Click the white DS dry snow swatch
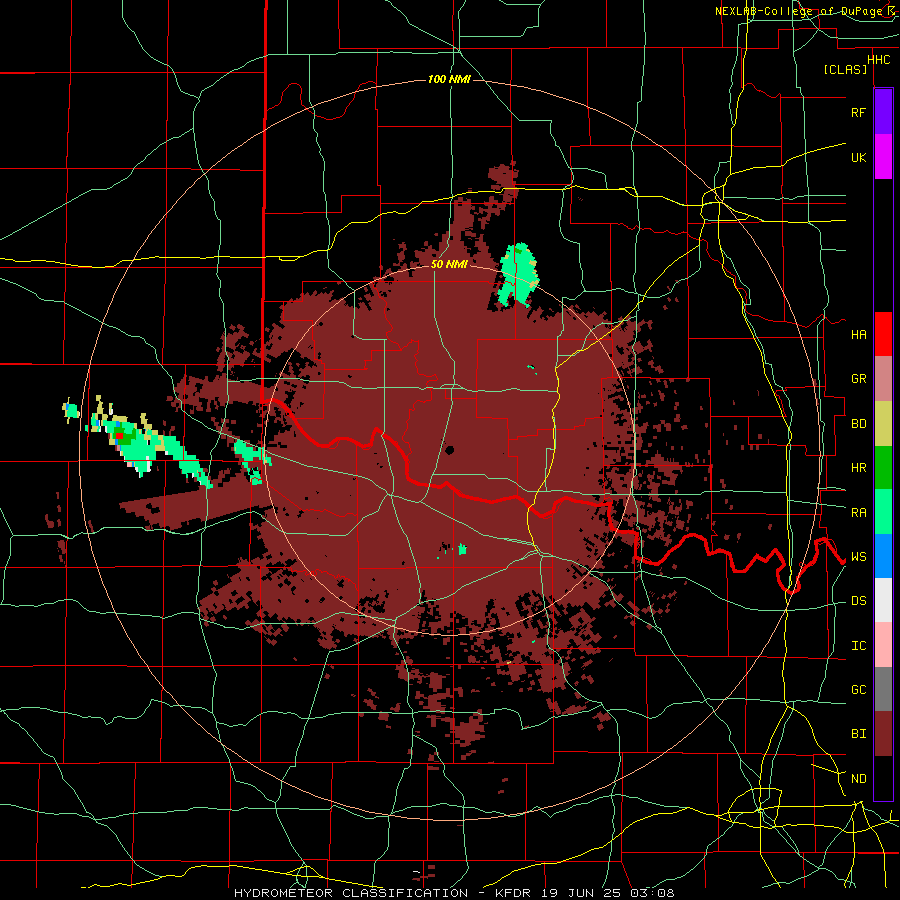 [883, 600]
